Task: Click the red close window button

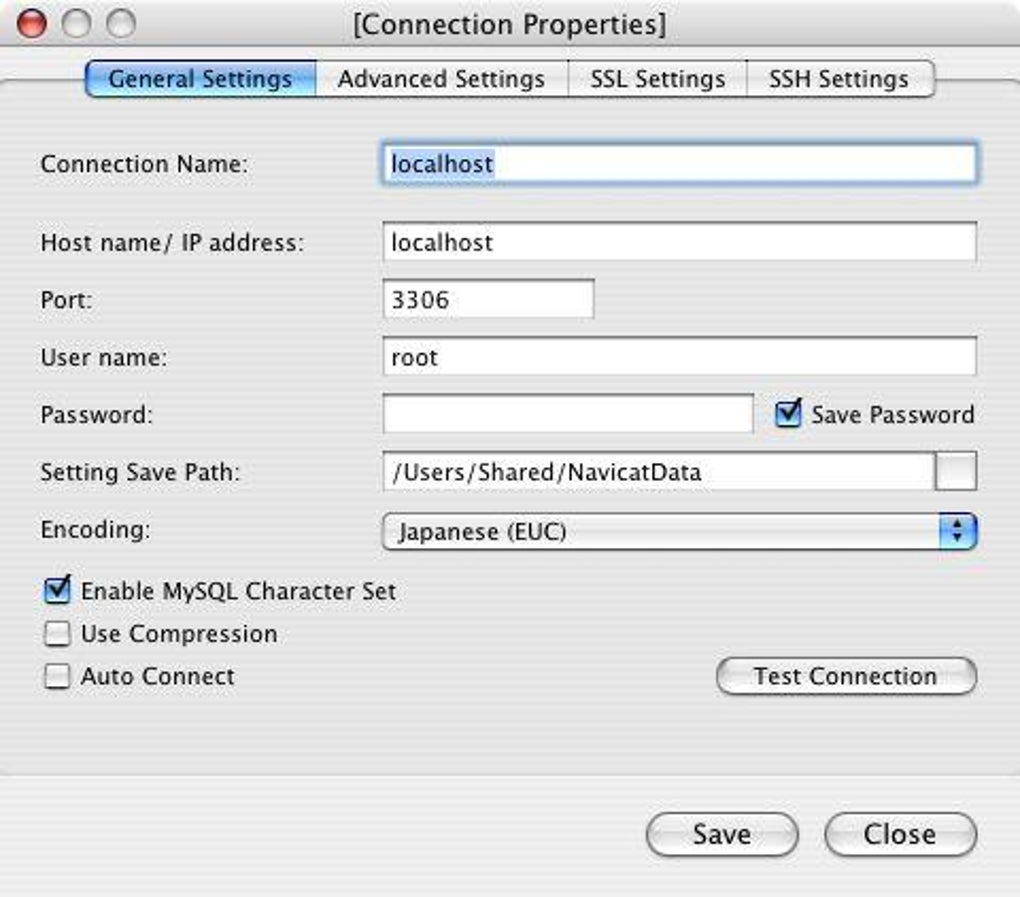Action: [x=32, y=23]
